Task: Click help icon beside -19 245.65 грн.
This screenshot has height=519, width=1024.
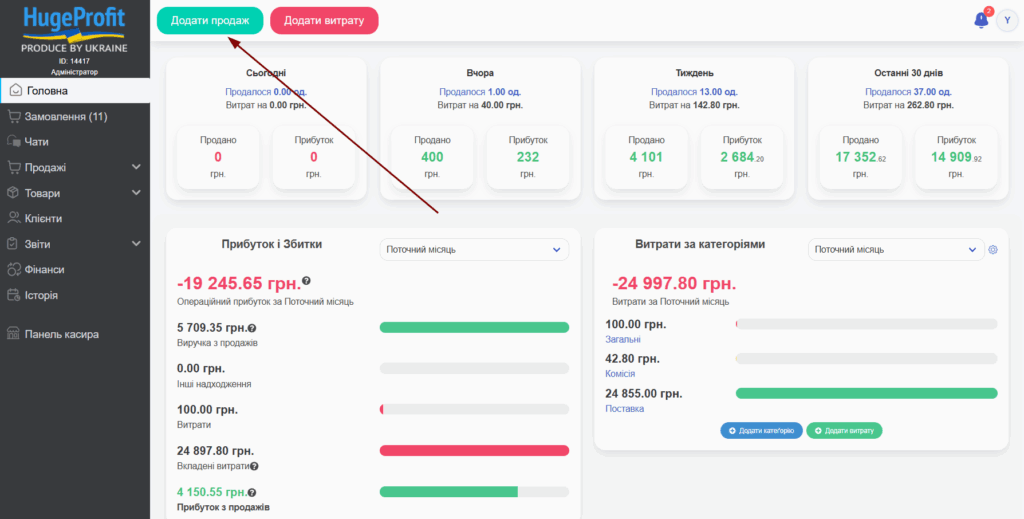Action: pos(306,281)
